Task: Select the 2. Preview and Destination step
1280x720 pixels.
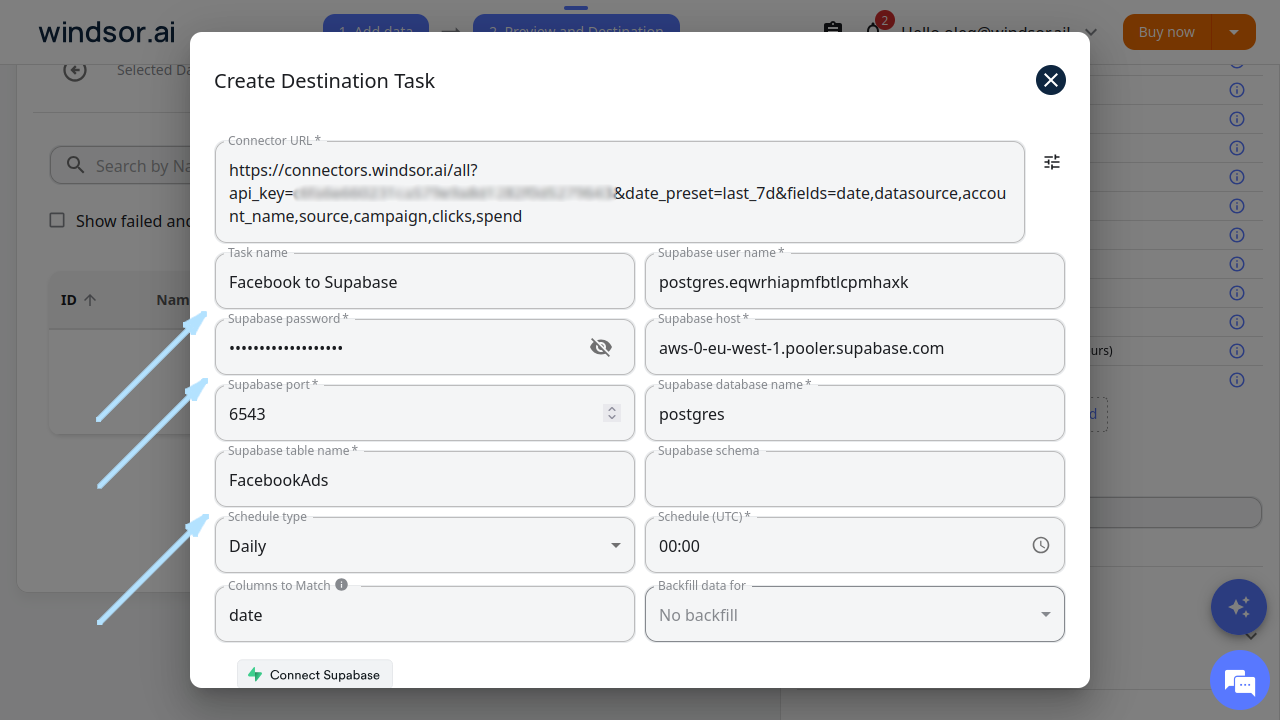Action: 576,31
